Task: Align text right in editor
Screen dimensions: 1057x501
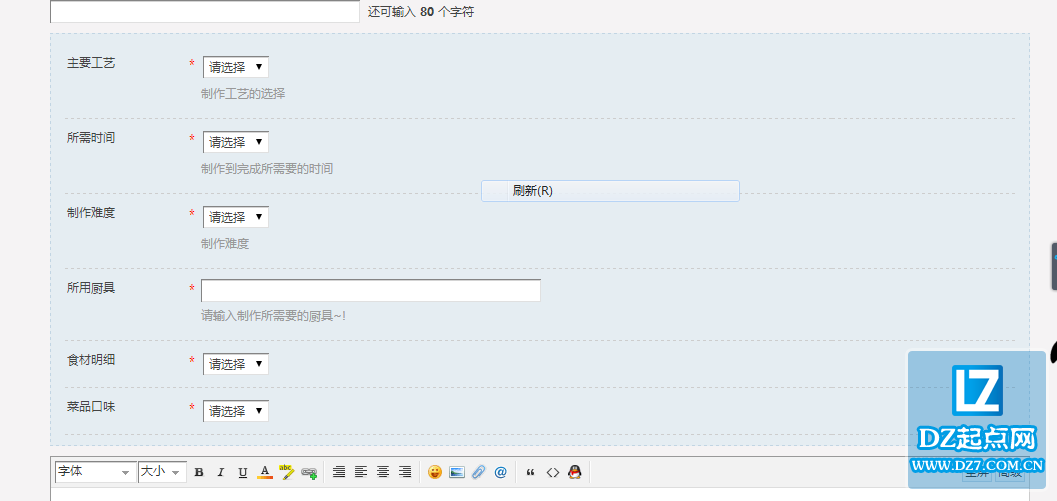Action: pos(405,472)
